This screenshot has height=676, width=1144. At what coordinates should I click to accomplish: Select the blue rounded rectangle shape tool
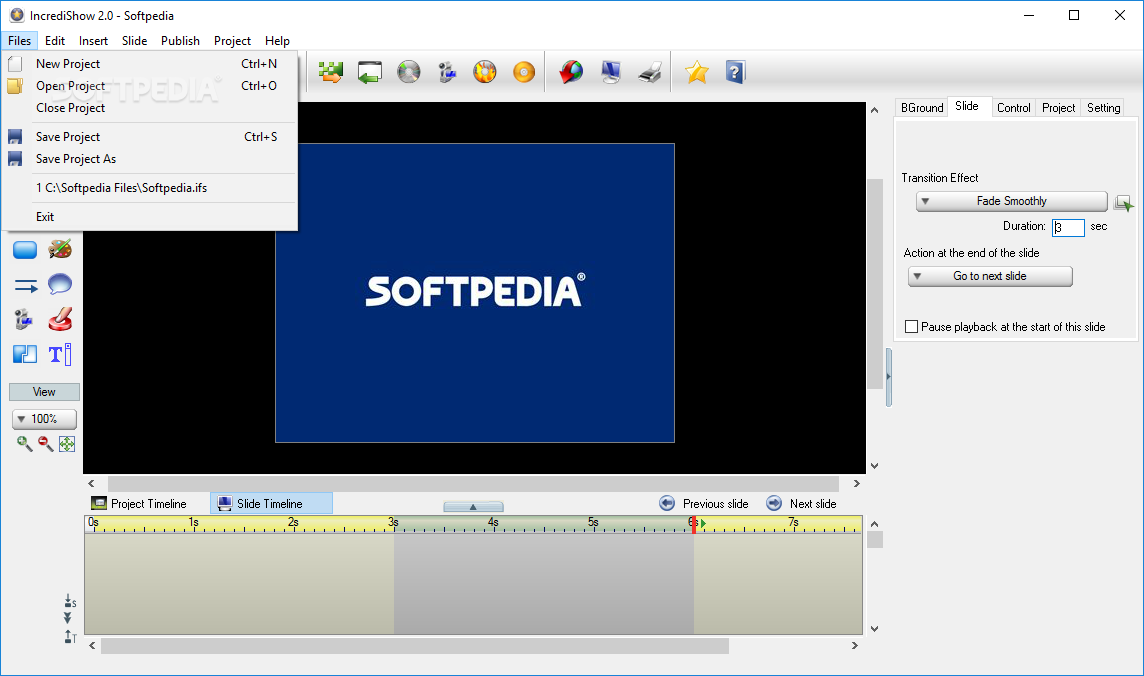click(25, 250)
